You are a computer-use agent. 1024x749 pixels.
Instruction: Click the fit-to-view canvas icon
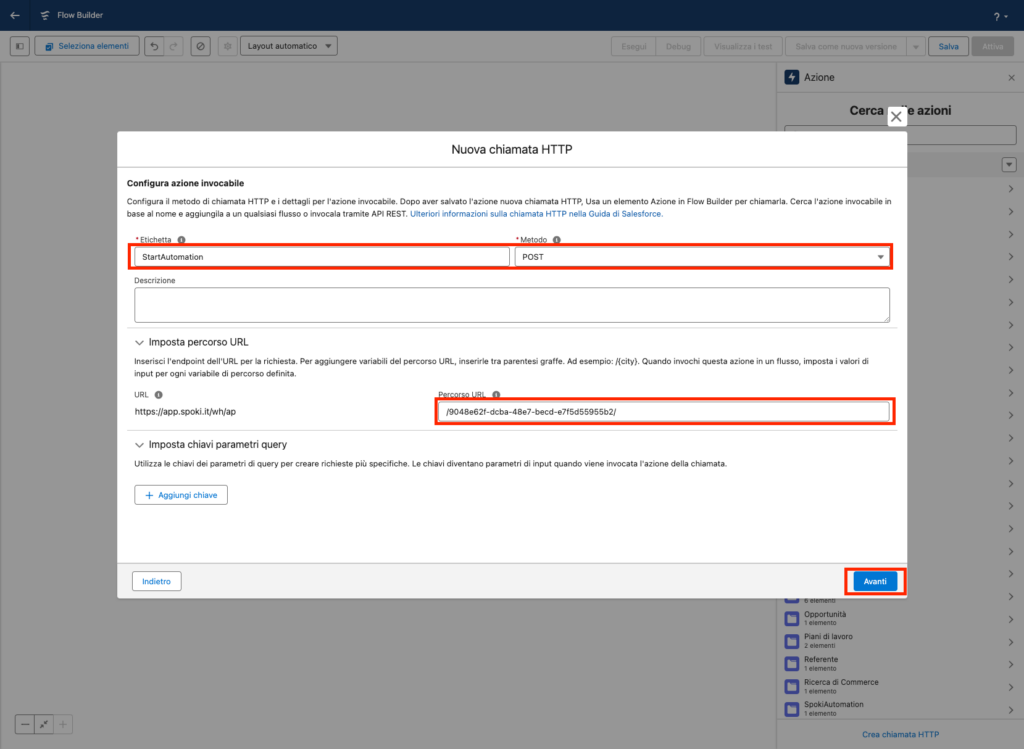(x=44, y=723)
